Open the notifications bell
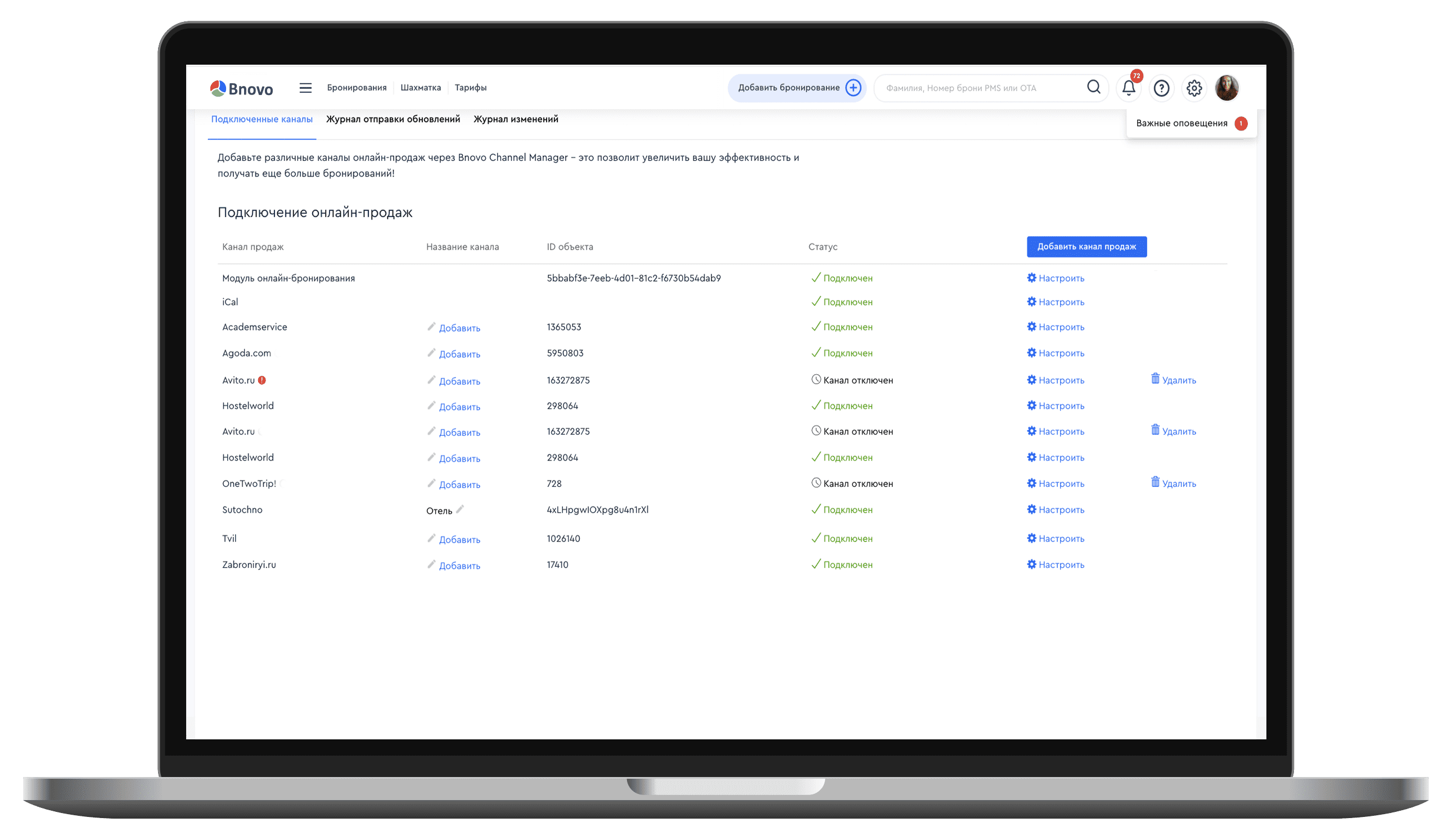The width and height of the screenshot is (1452, 840). click(x=1128, y=88)
